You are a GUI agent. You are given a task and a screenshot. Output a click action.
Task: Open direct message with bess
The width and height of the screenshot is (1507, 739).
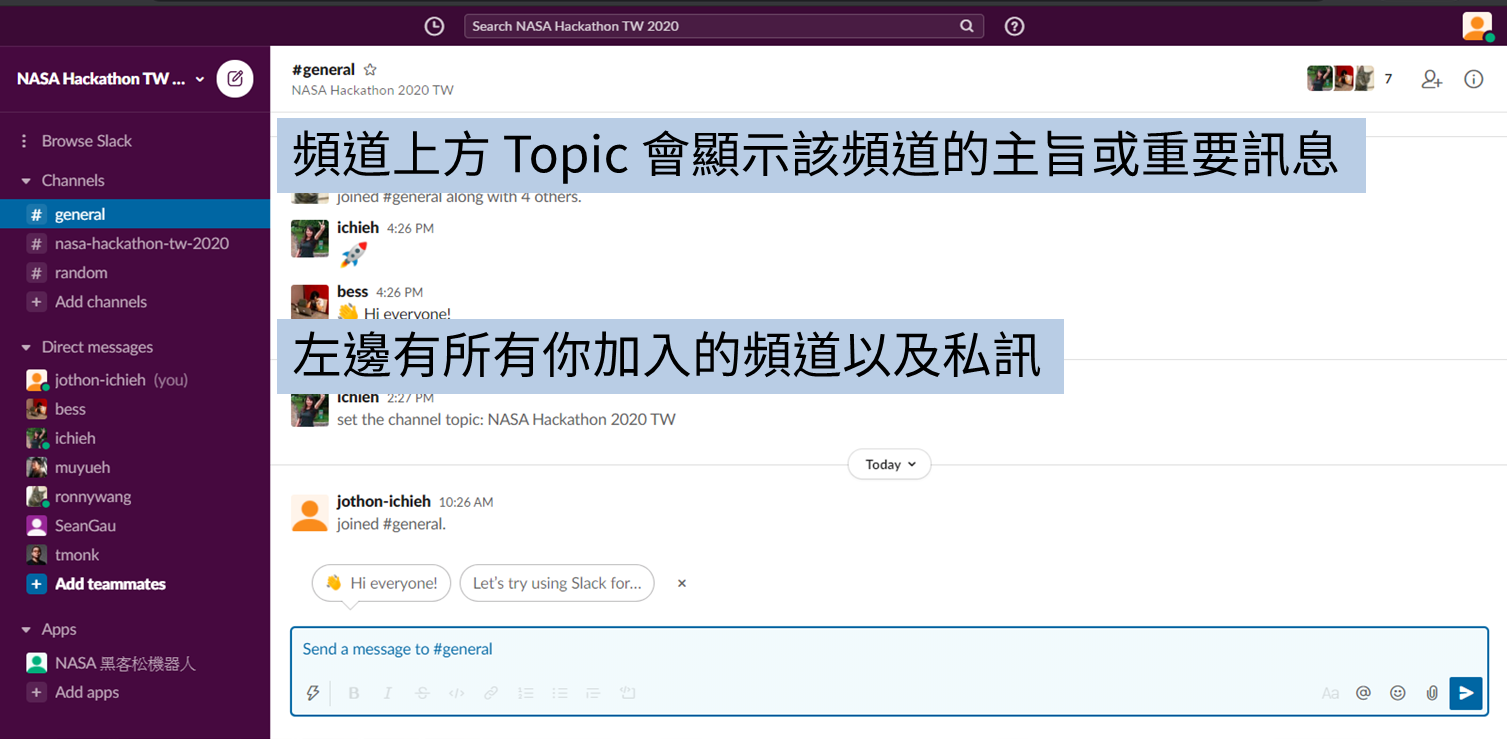point(135,409)
